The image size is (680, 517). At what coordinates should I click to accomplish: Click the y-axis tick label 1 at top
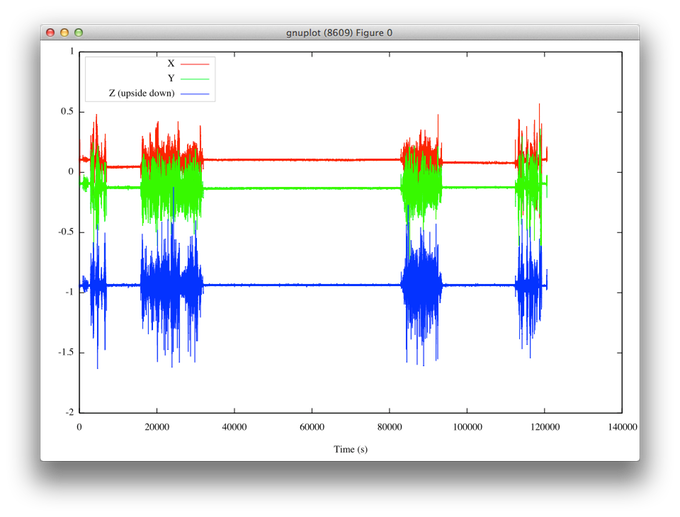click(72, 51)
